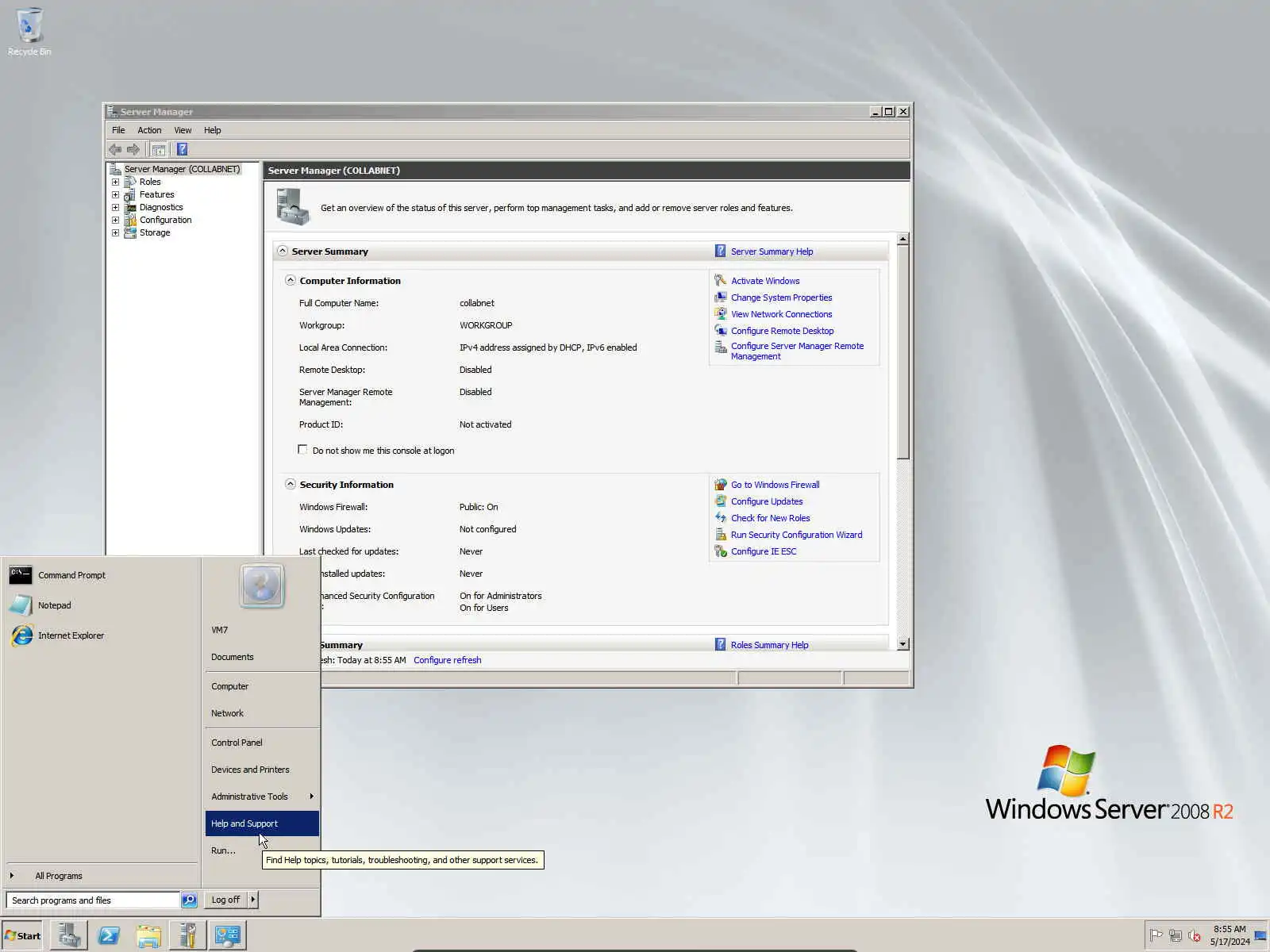Open the File menu in Server Manager
Image resolution: width=1270 pixels, height=952 pixels.
coord(118,130)
